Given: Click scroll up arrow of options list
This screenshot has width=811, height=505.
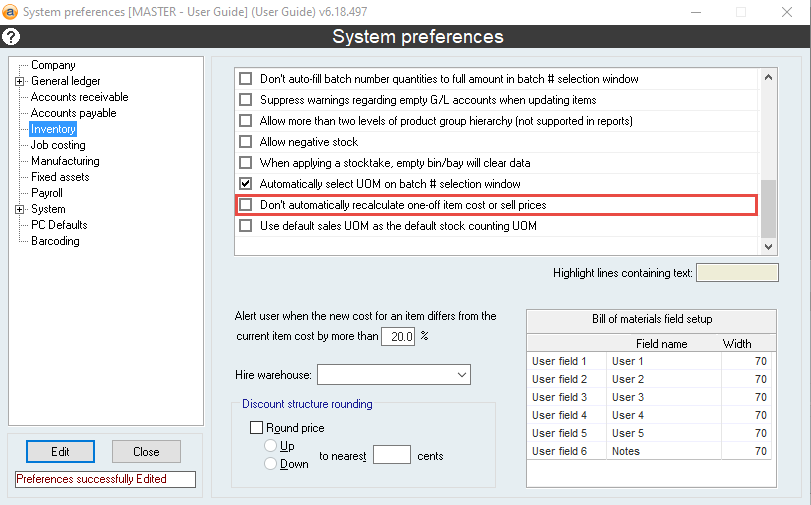Looking at the screenshot, I should click(x=768, y=78).
